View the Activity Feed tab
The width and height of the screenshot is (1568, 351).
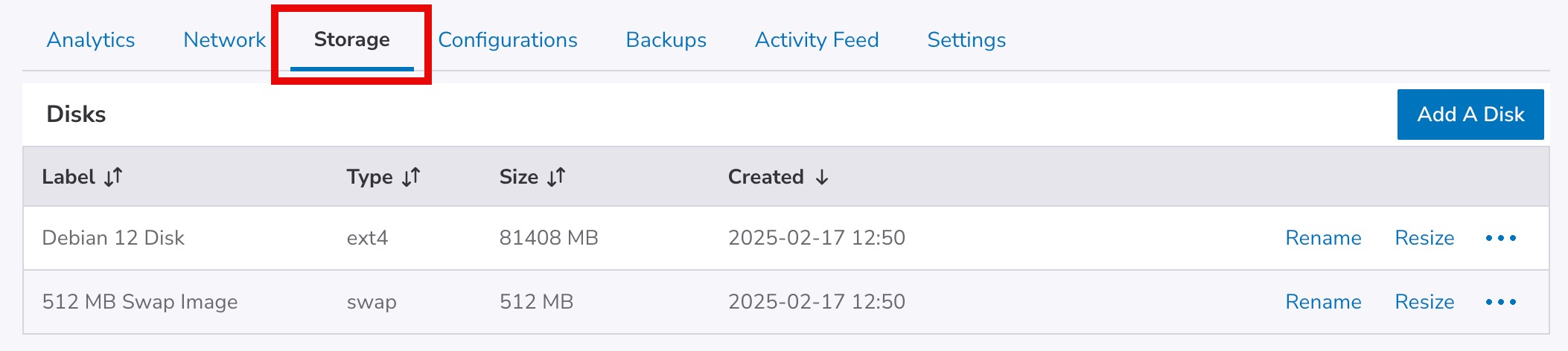(817, 40)
